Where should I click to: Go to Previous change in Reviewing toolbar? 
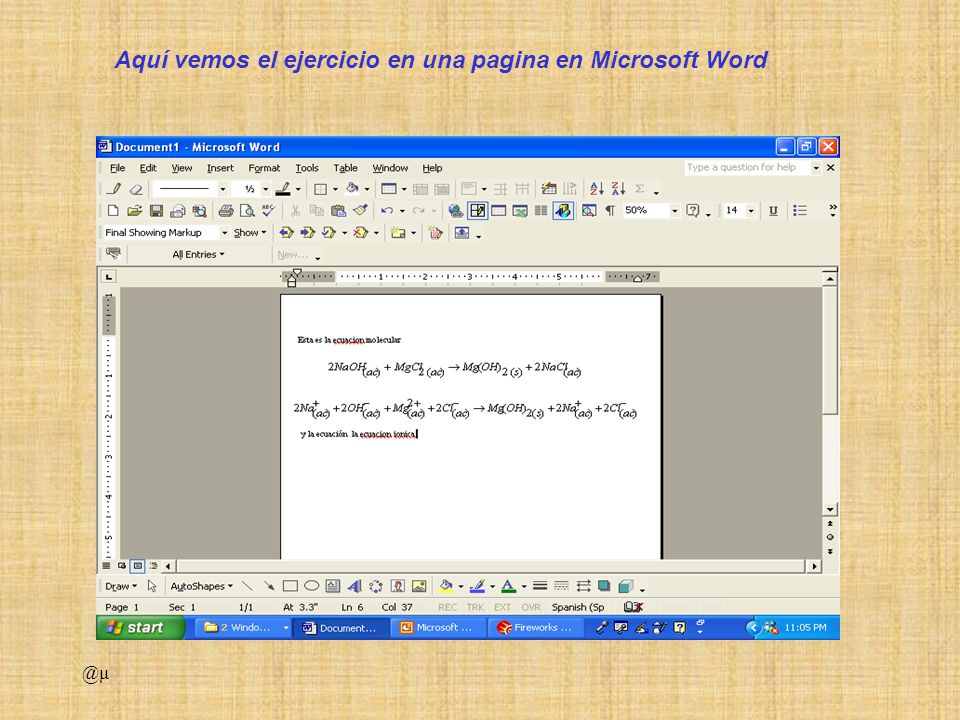286,233
